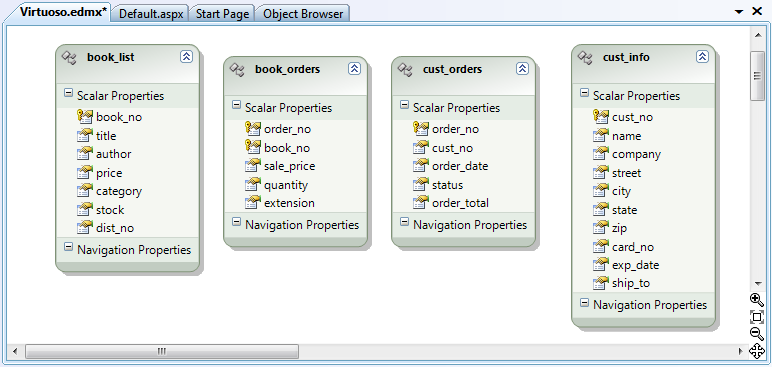772x367 pixels.
Task: Collapse the cust_orders entity with chevron button
Action: [x=522, y=68]
